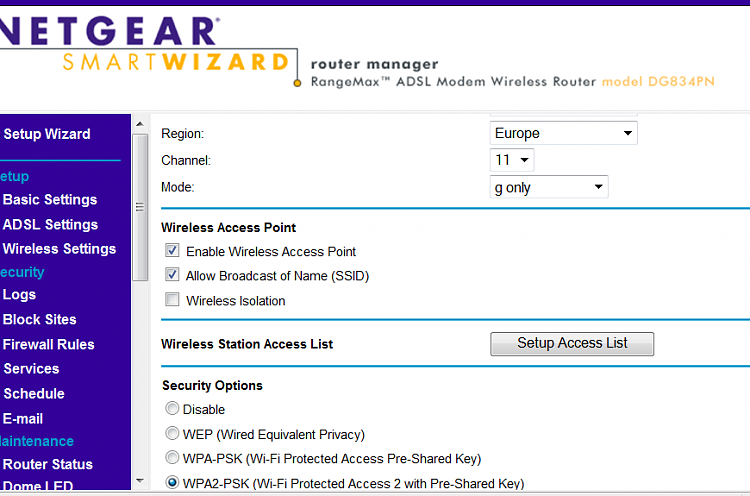Go to Basic Settings
This screenshot has height=496, width=750.
coord(50,199)
